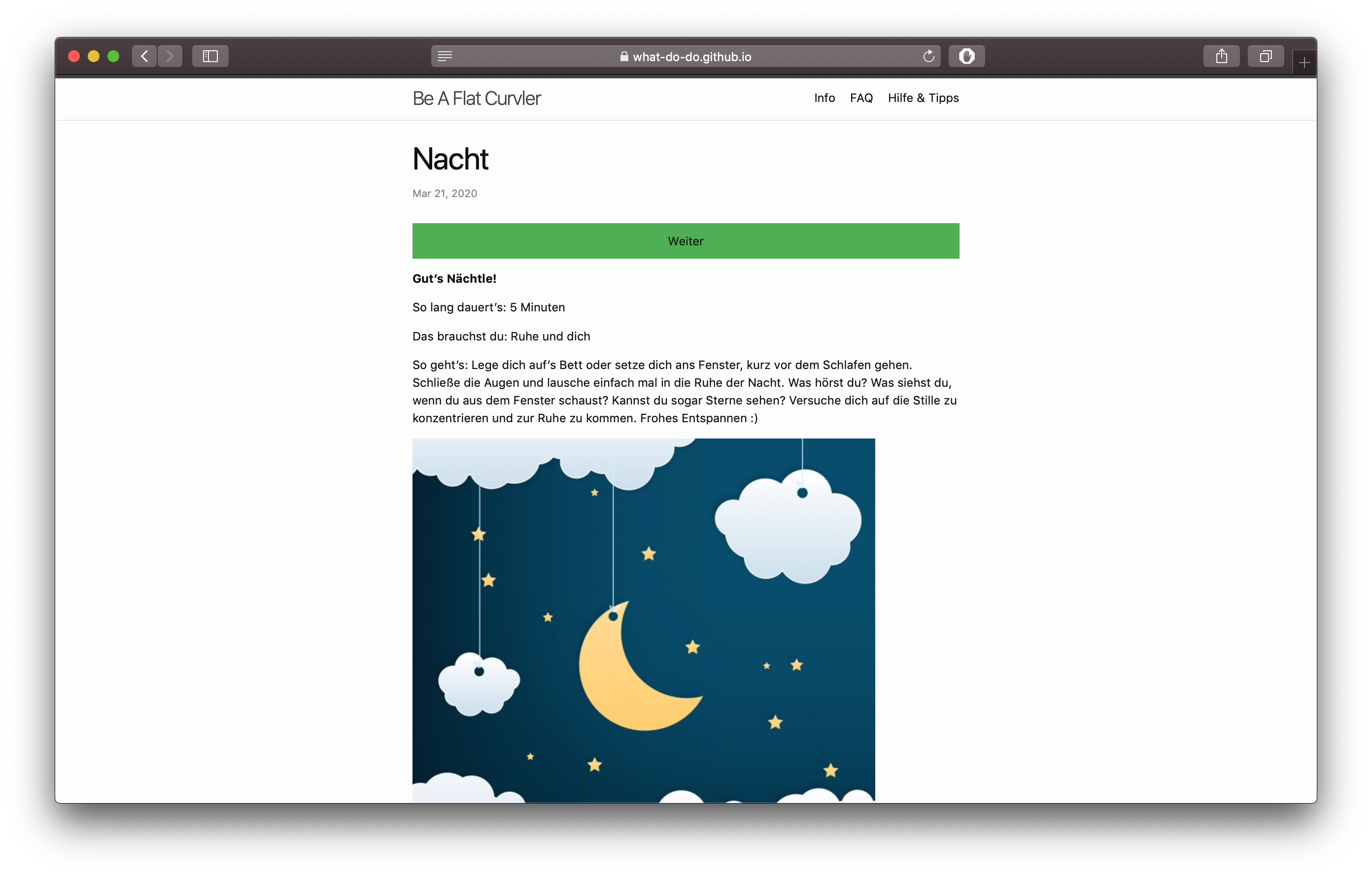Open Reader view icon in address bar
1372x876 pixels.
pos(445,56)
